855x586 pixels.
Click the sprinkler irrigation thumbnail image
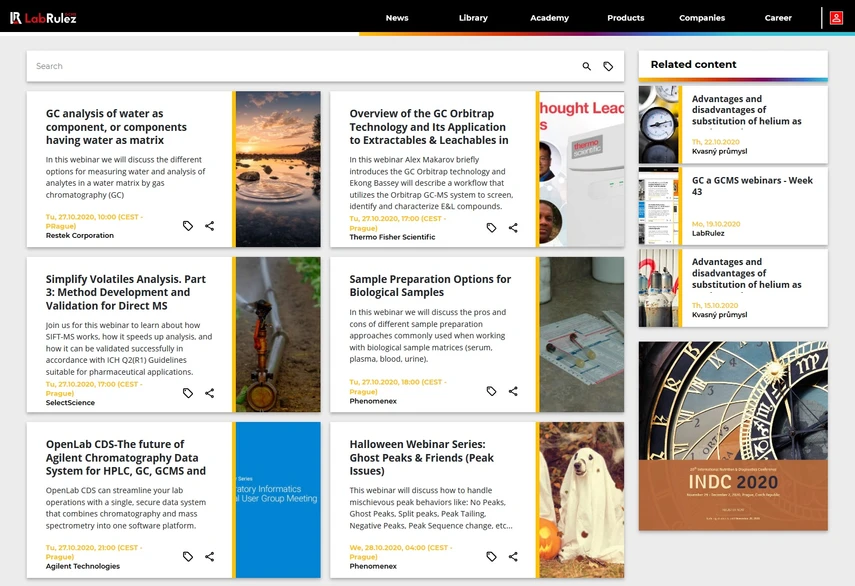[x=278, y=334]
